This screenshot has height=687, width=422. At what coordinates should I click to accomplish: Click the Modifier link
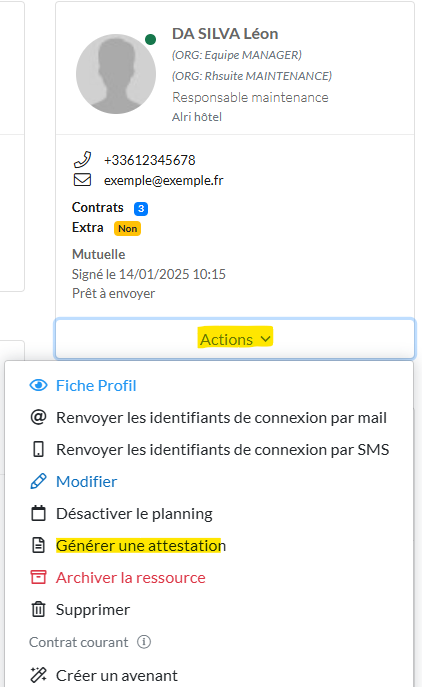coord(86,482)
